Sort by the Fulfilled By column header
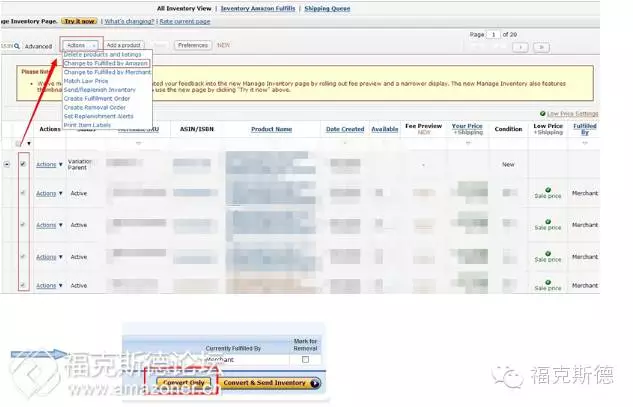Viewport: 633px width, 407px height. (x=585, y=129)
